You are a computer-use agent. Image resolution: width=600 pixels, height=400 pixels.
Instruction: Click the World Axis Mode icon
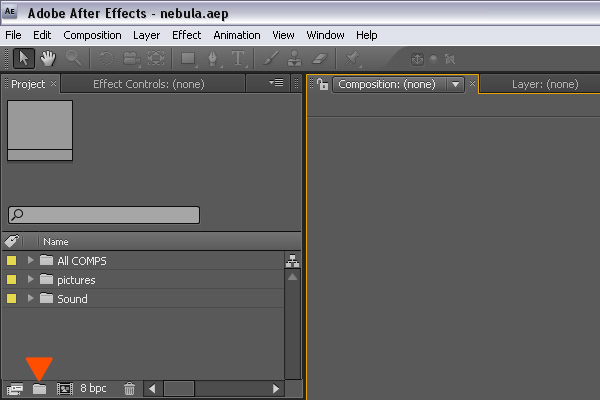pos(434,59)
